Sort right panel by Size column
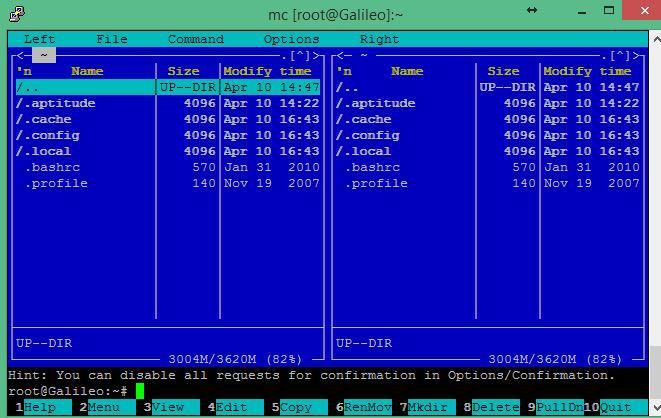 (503, 71)
